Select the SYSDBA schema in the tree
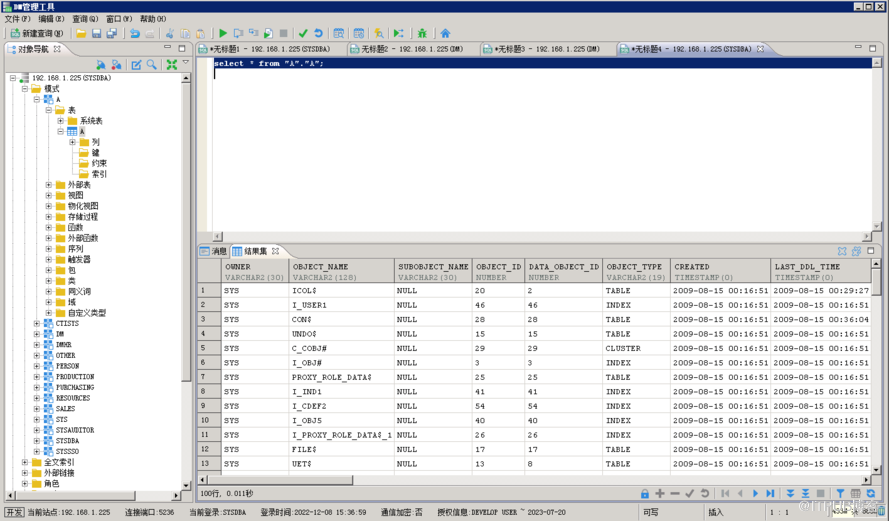This screenshot has height=521, width=889. (67, 440)
